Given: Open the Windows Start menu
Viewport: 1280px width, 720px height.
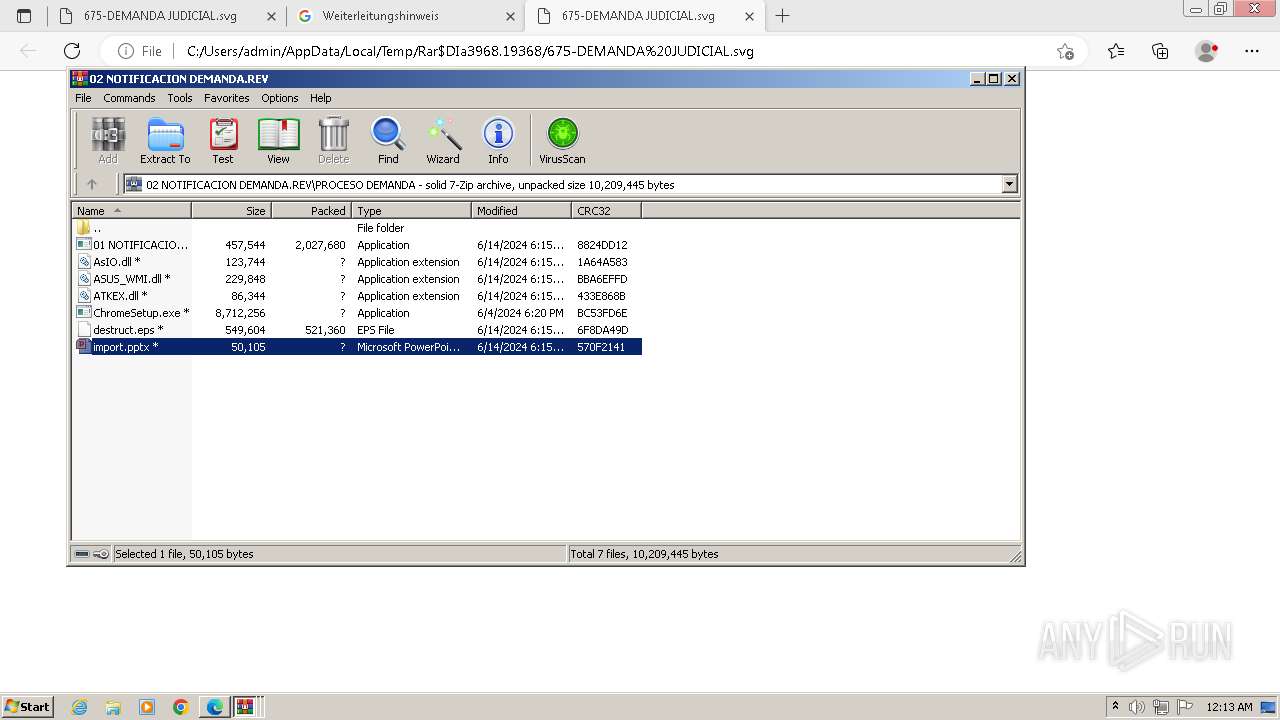Looking at the screenshot, I should (28, 707).
